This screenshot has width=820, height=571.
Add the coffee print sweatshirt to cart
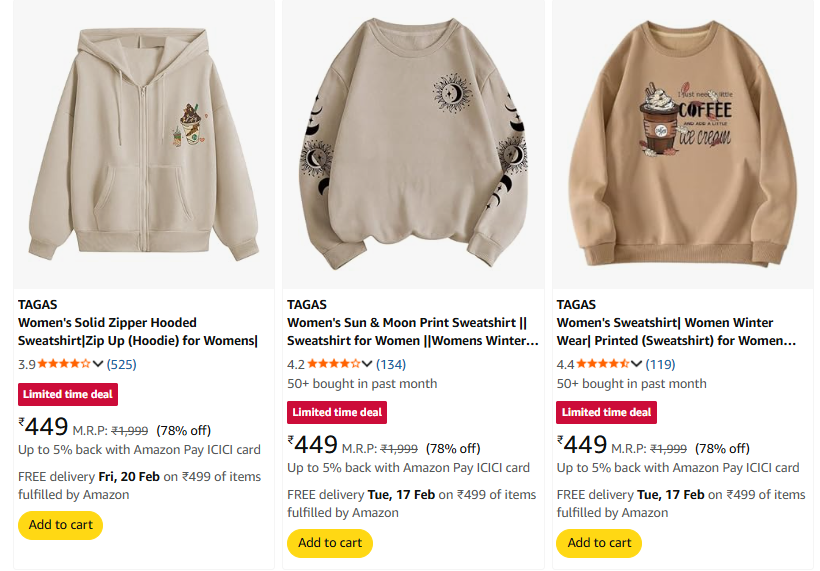pyautogui.click(x=599, y=543)
